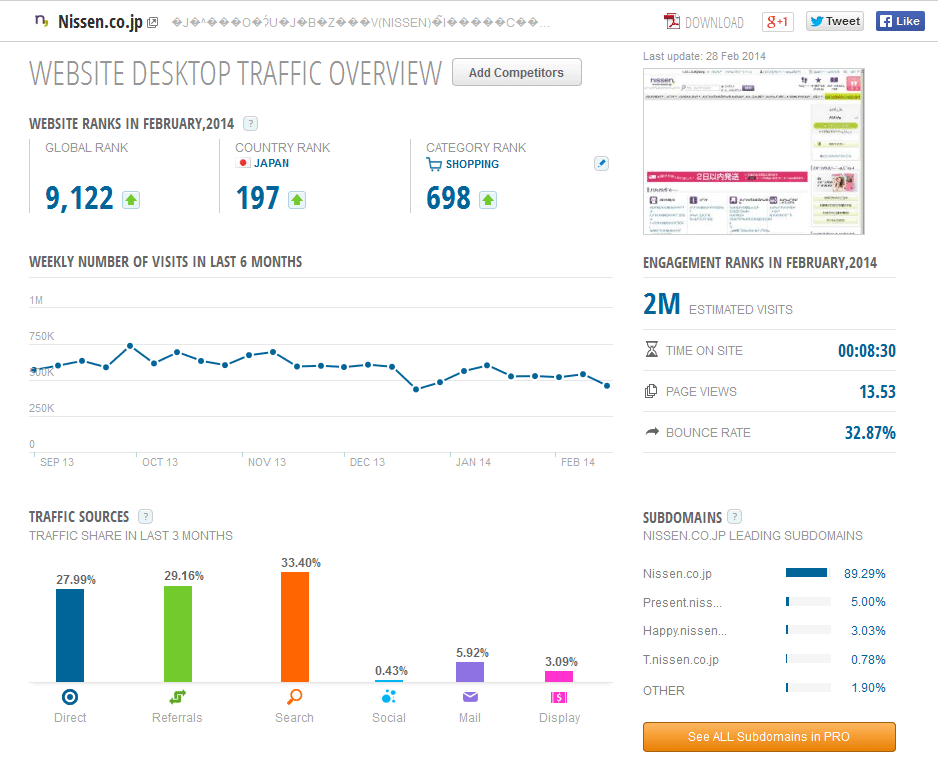938x765 pixels.
Task: Click the Facebook Like button
Action: (x=900, y=21)
